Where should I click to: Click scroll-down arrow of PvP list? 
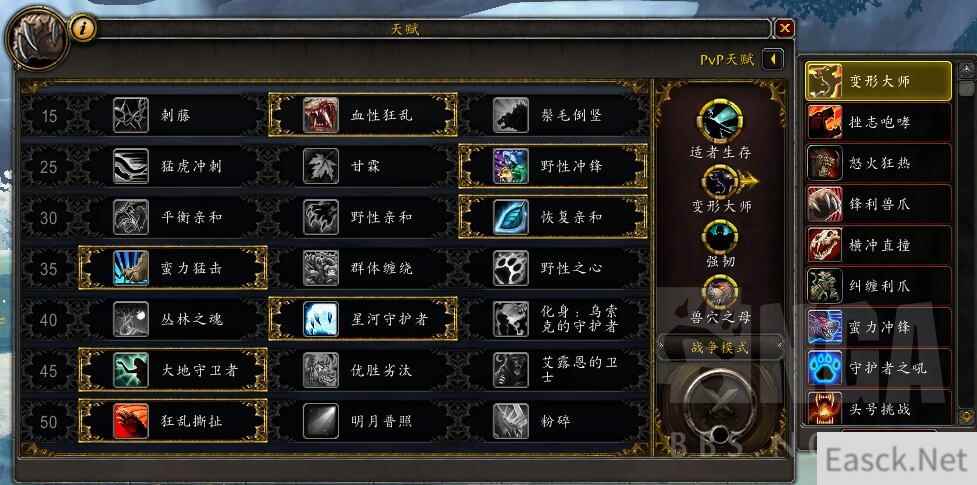(966, 415)
